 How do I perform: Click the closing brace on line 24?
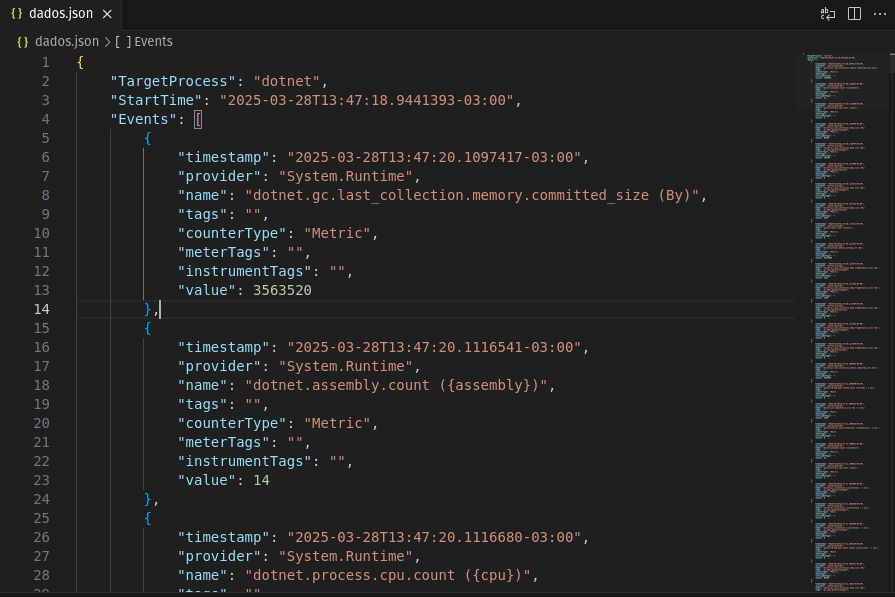148,499
